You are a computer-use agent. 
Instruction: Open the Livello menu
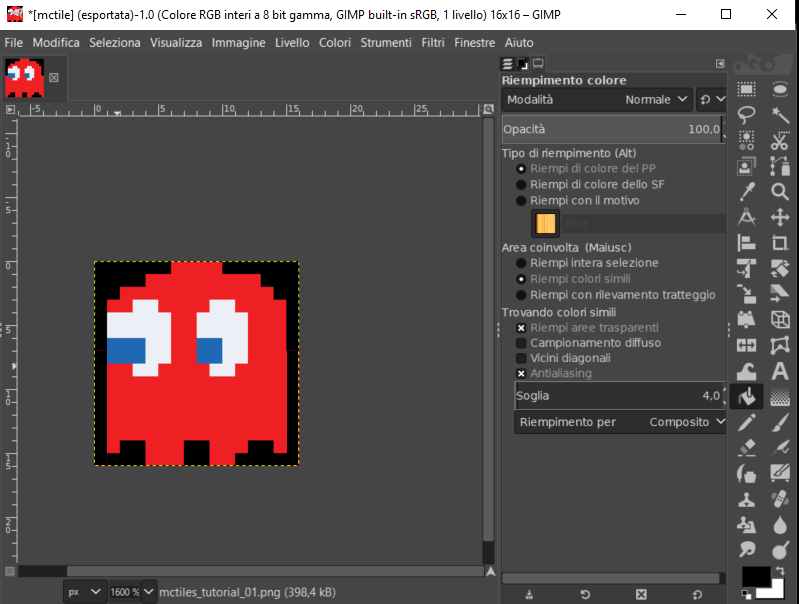(292, 43)
